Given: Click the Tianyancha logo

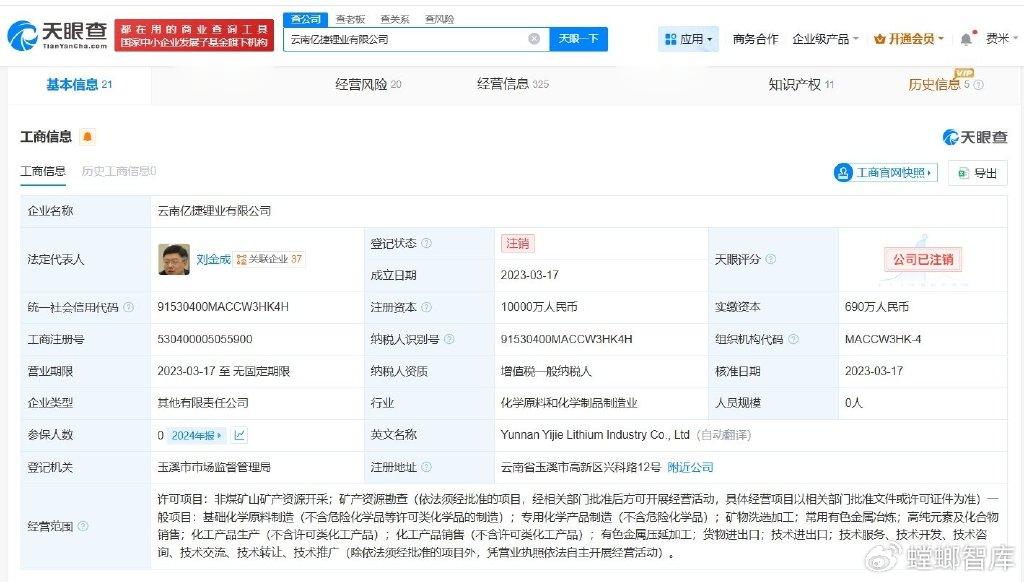Looking at the screenshot, I should pos(57,35).
